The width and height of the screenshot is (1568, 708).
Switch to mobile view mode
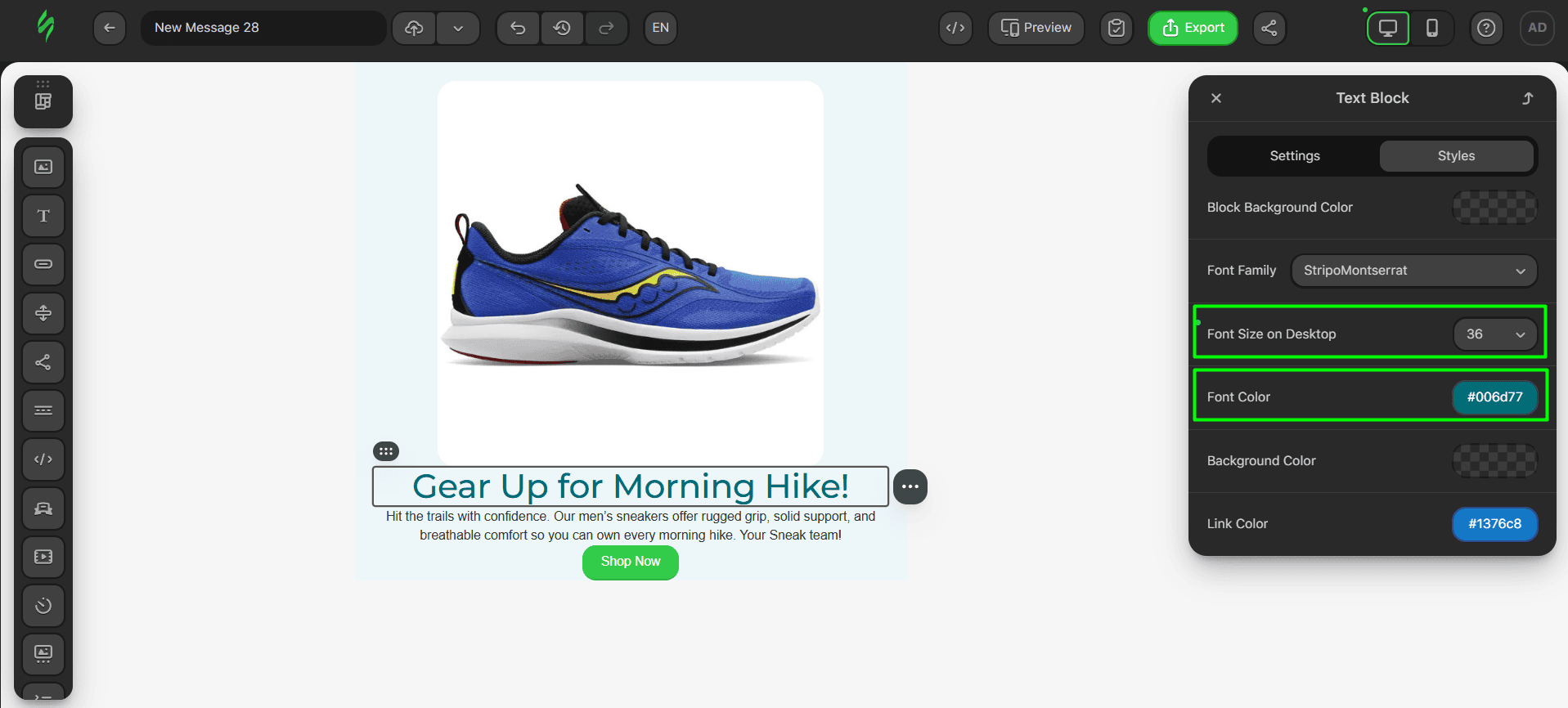(x=1431, y=28)
